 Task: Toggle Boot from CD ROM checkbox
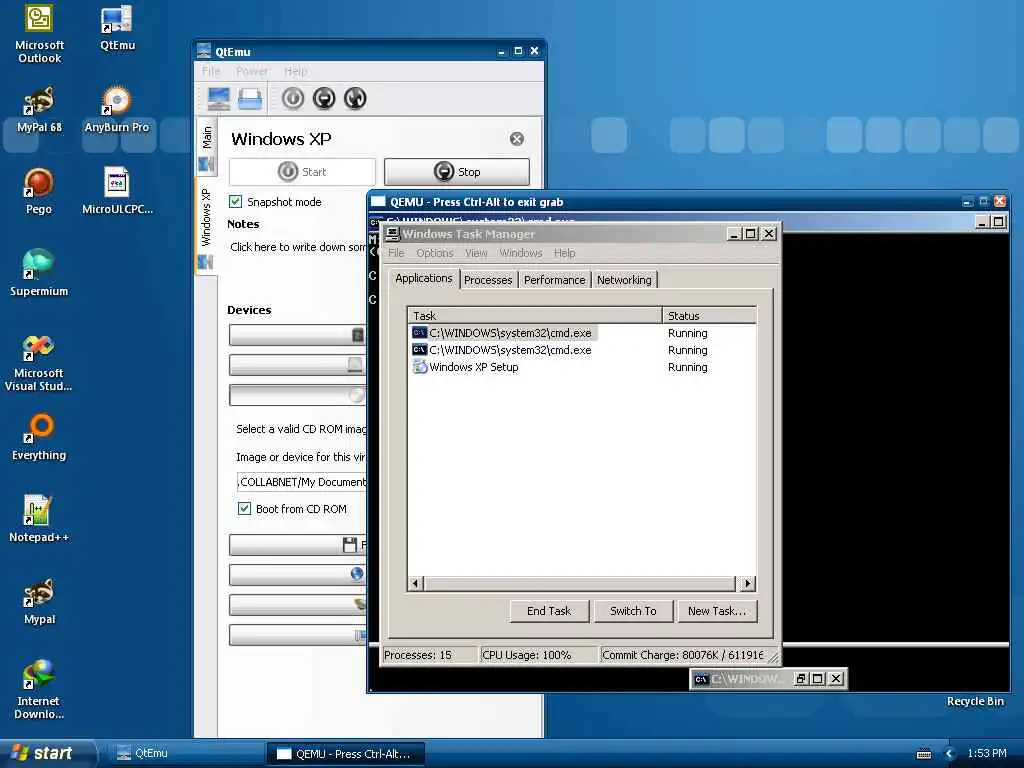tap(244, 509)
